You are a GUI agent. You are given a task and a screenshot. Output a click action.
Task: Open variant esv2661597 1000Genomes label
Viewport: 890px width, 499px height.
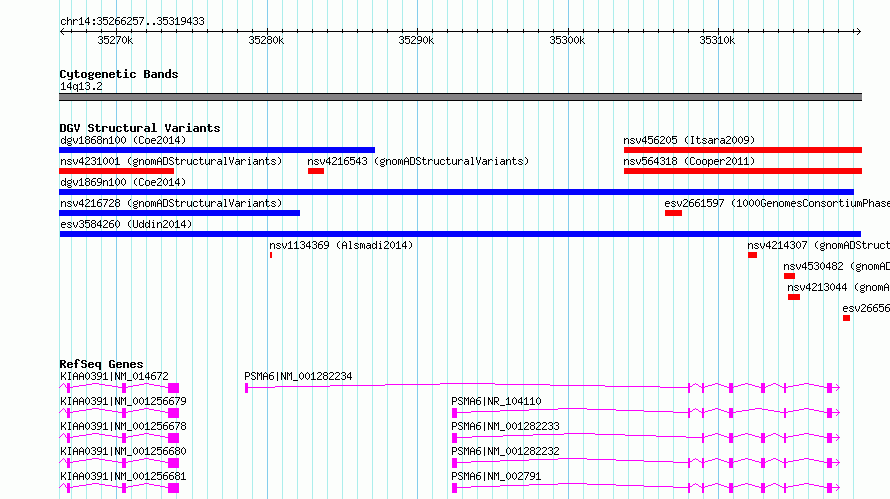777,203
